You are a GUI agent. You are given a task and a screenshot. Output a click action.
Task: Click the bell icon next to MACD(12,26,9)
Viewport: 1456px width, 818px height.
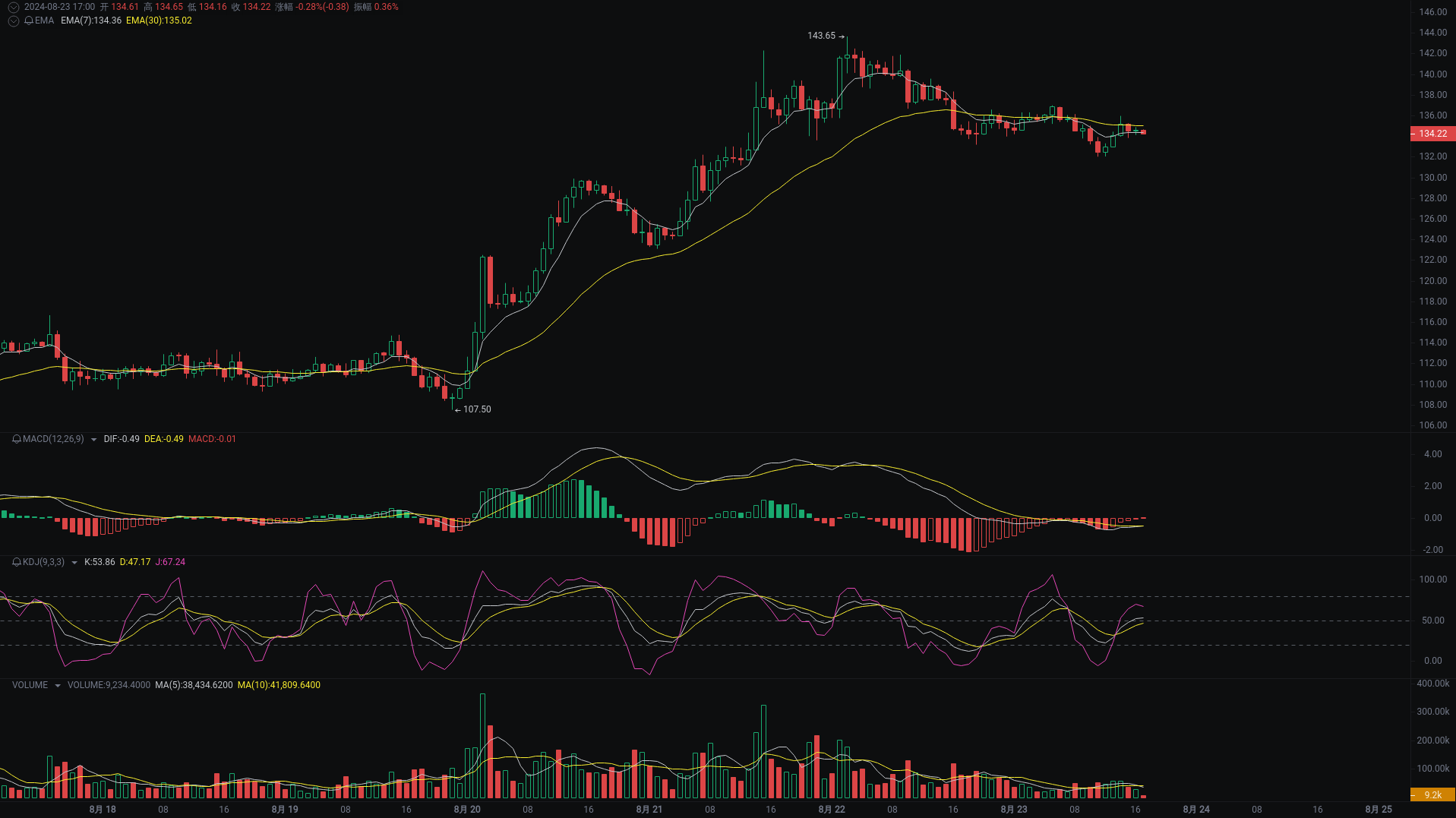click(x=17, y=439)
